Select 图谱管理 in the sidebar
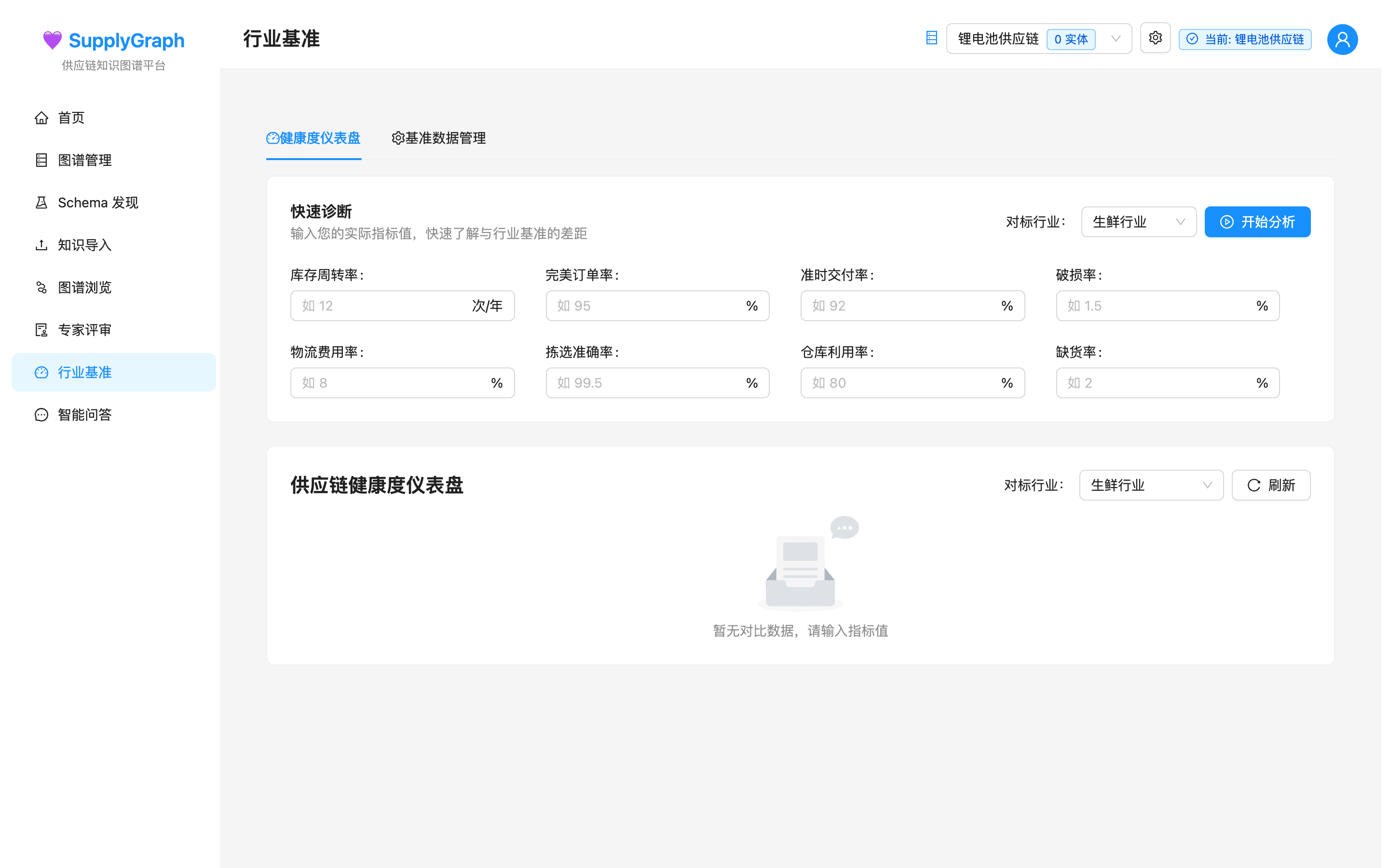 point(84,160)
